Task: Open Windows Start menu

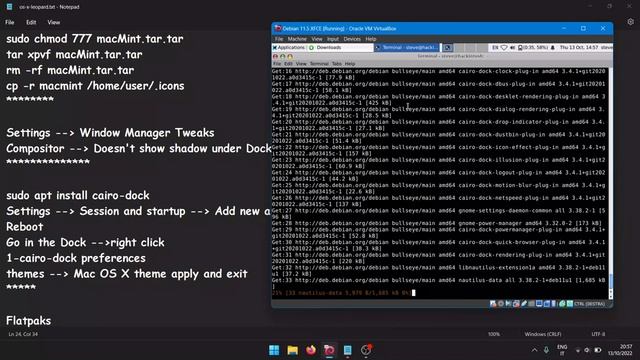Action: point(274,350)
